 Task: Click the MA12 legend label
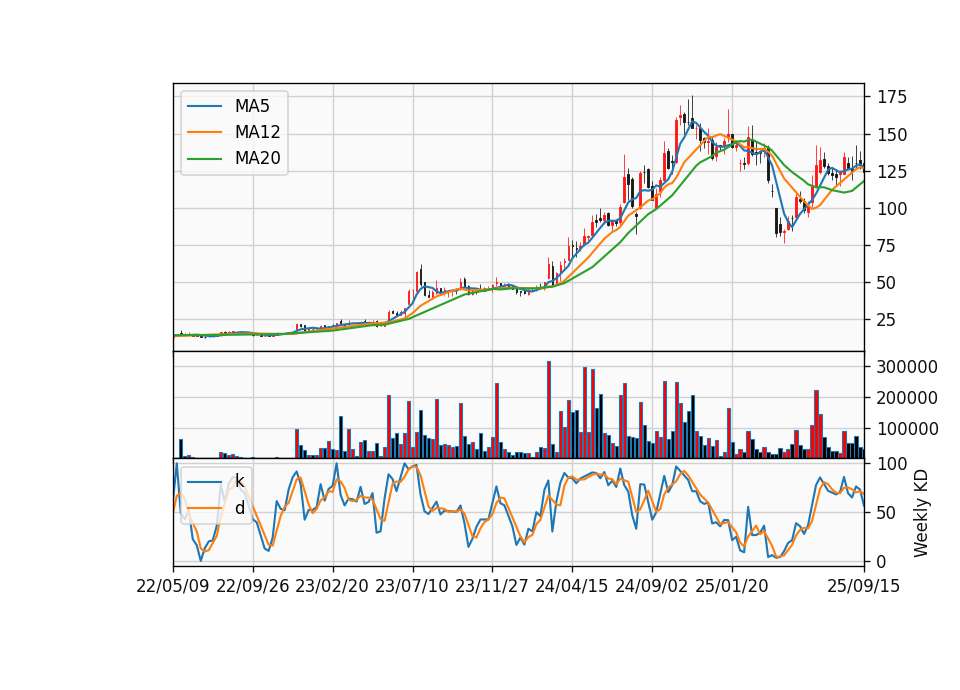pos(257,132)
